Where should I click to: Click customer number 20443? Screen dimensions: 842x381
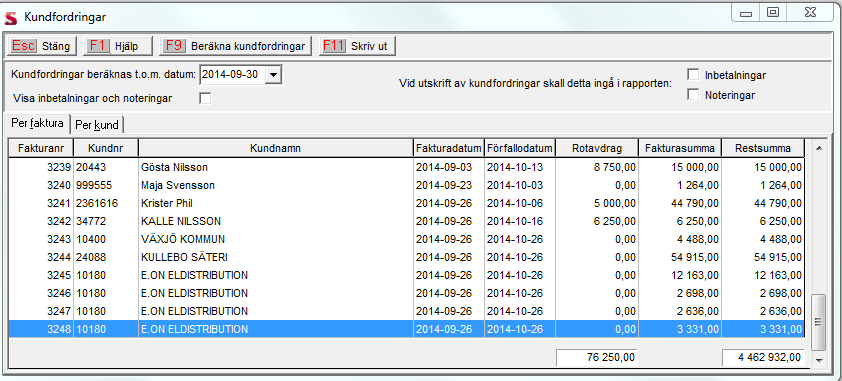pyautogui.click(x=91, y=167)
